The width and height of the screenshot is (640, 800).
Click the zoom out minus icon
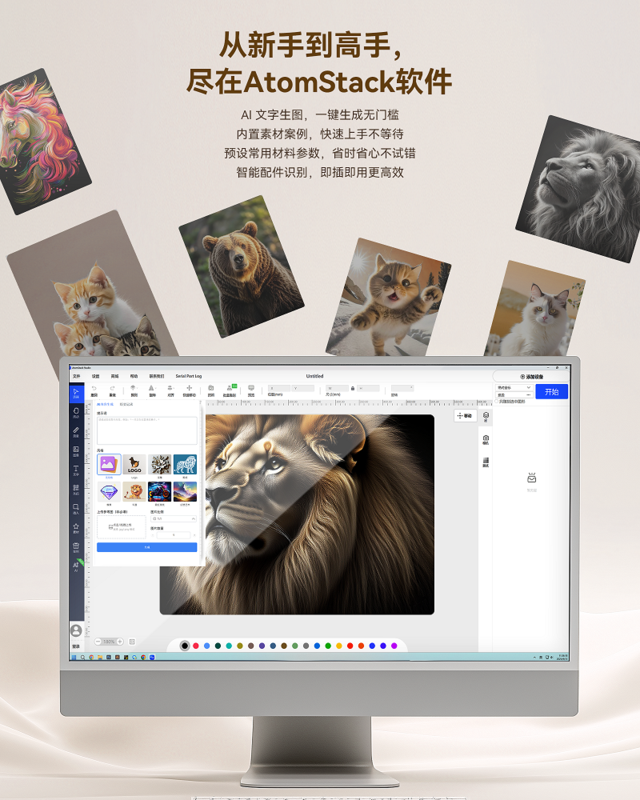click(97, 640)
